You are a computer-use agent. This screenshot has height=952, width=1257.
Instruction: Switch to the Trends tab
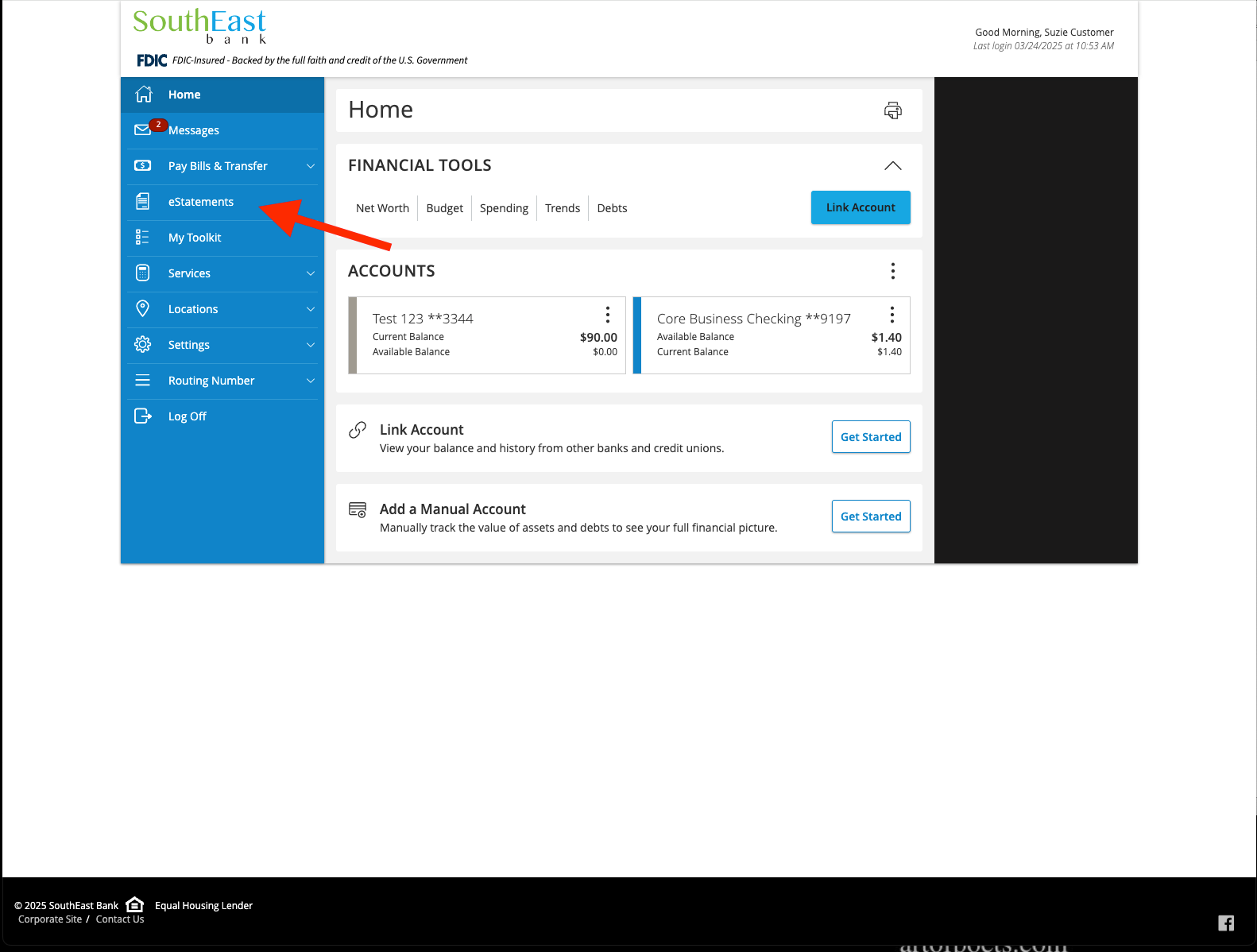(x=563, y=208)
